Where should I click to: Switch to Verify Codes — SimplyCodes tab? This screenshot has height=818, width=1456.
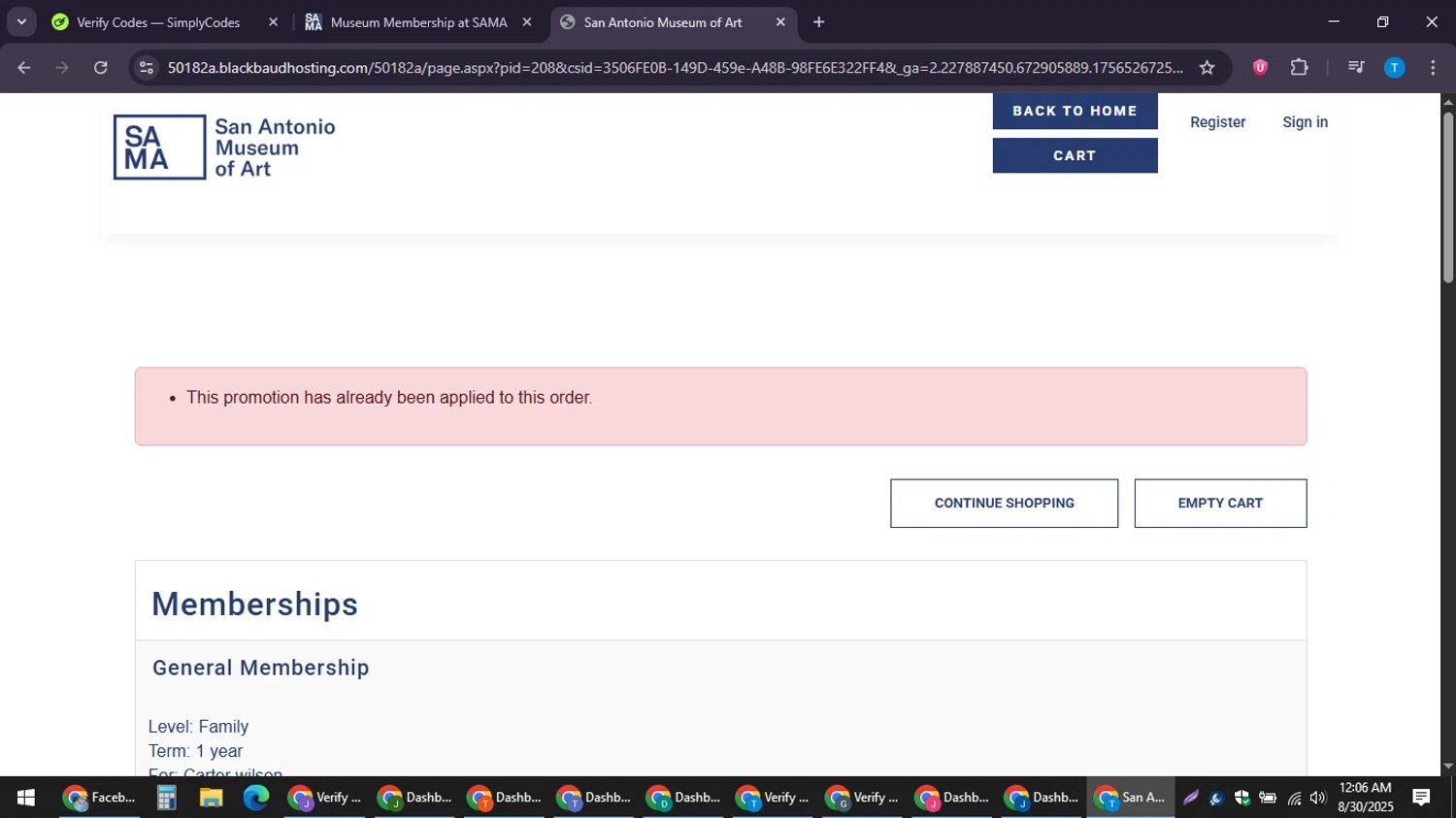tap(158, 22)
